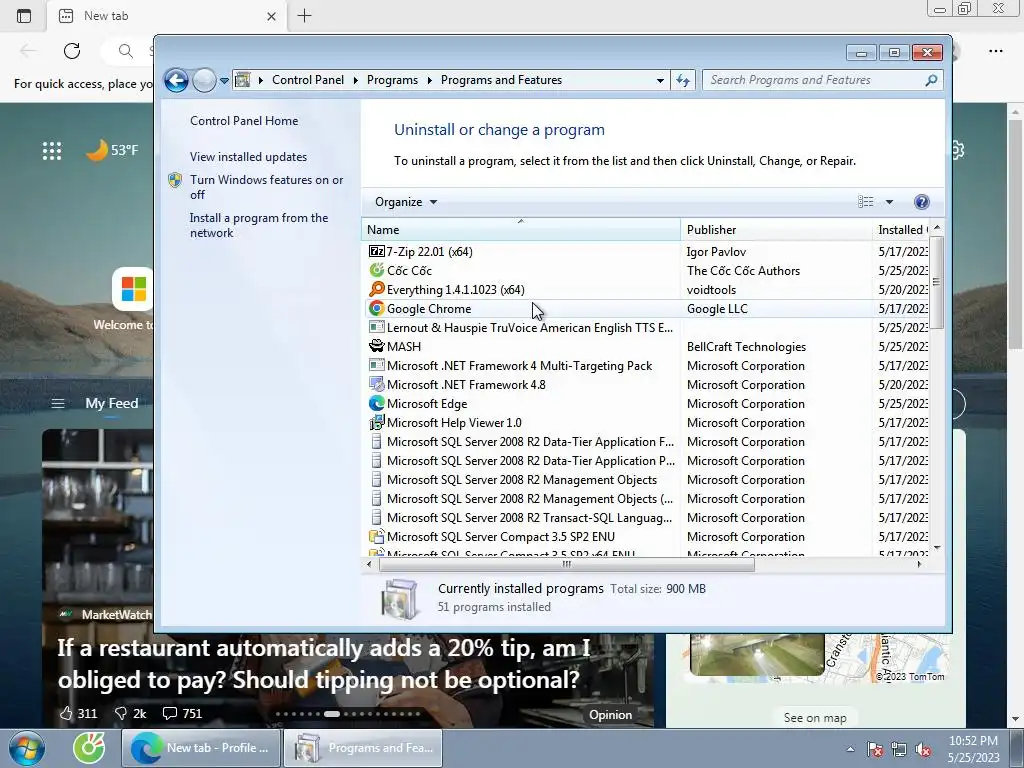Switch to New tab - Profile taskbar button
Image resolution: width=1024 pixels, height=768 pixels.
pyautogui.click(x=201, y=748)
